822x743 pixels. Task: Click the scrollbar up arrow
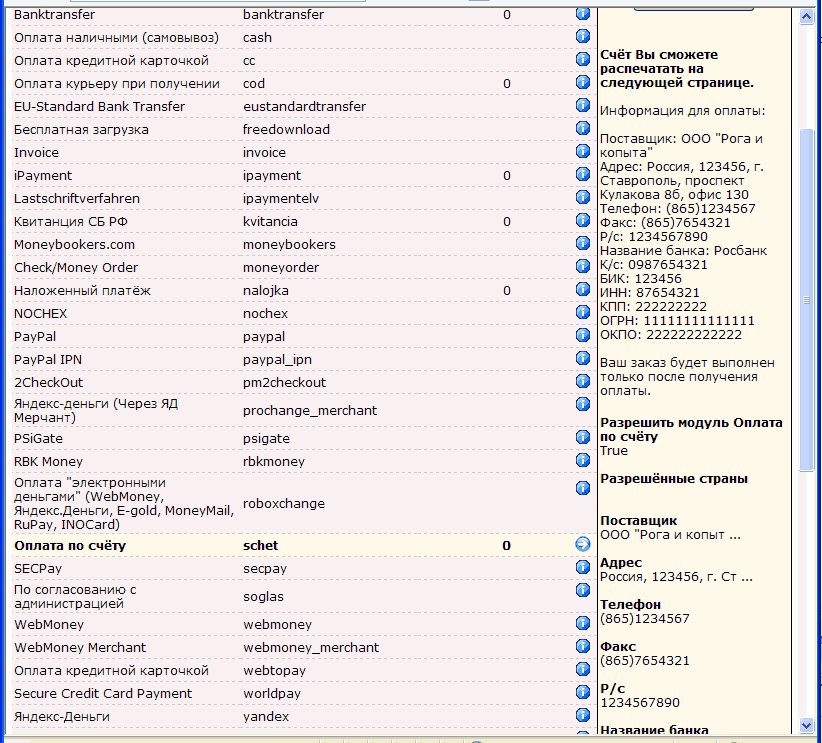pyautogui.click(x=806, y=17)
